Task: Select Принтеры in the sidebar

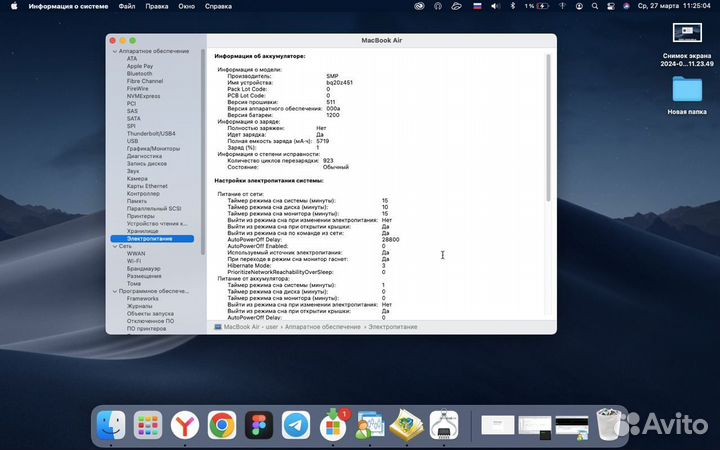Action: coord(141,216)
